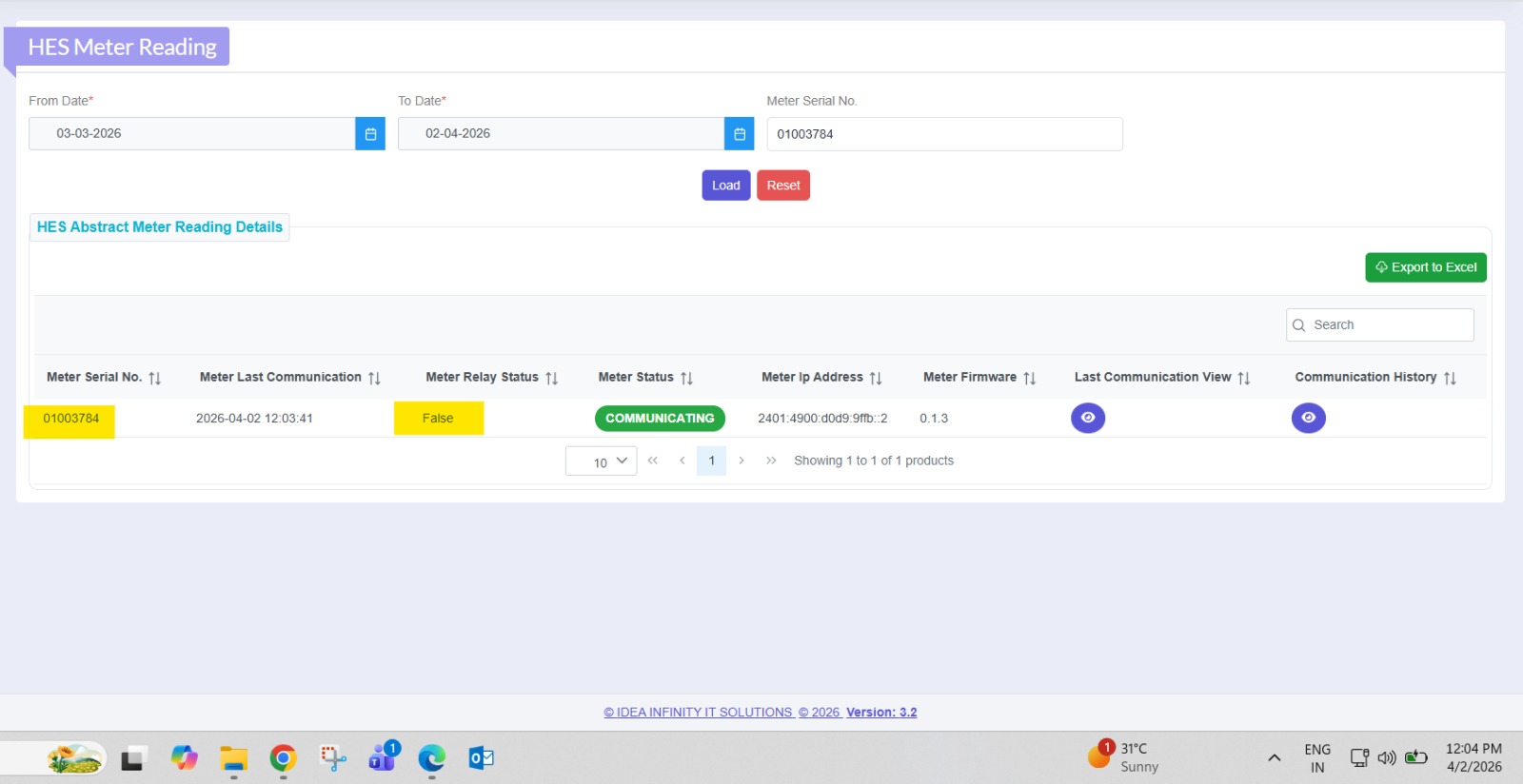
Task: Click the Meter Serial No. input field
Action: [x=945, y=134]
